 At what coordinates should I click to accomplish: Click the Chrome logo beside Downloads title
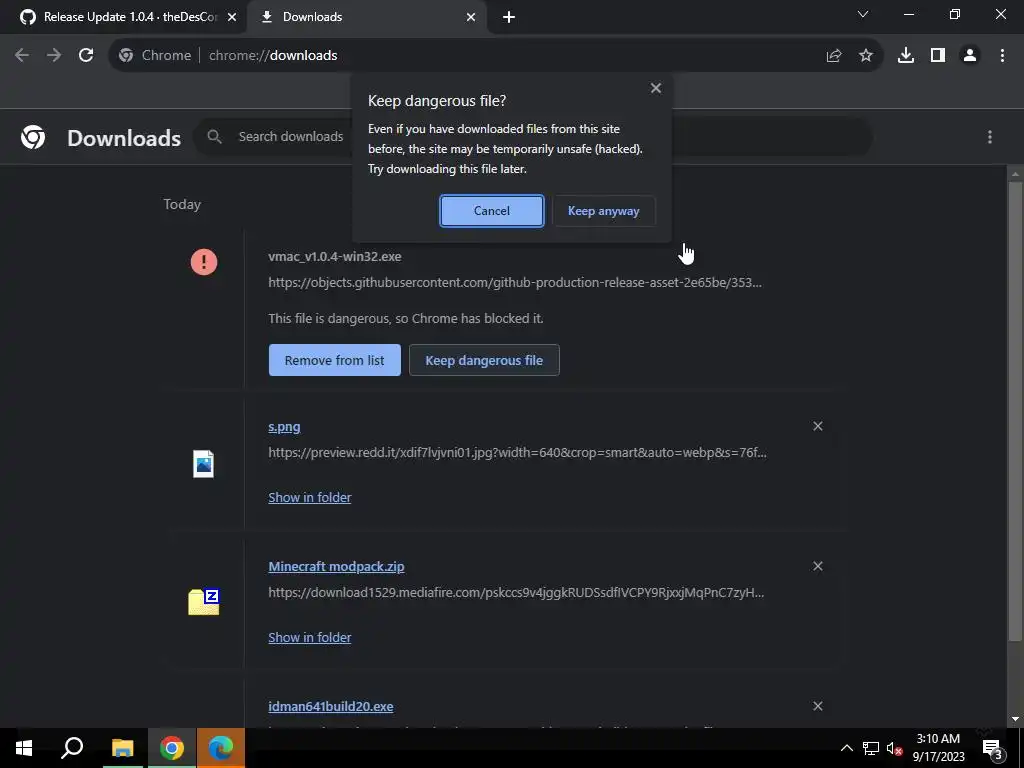coord(33,137)
